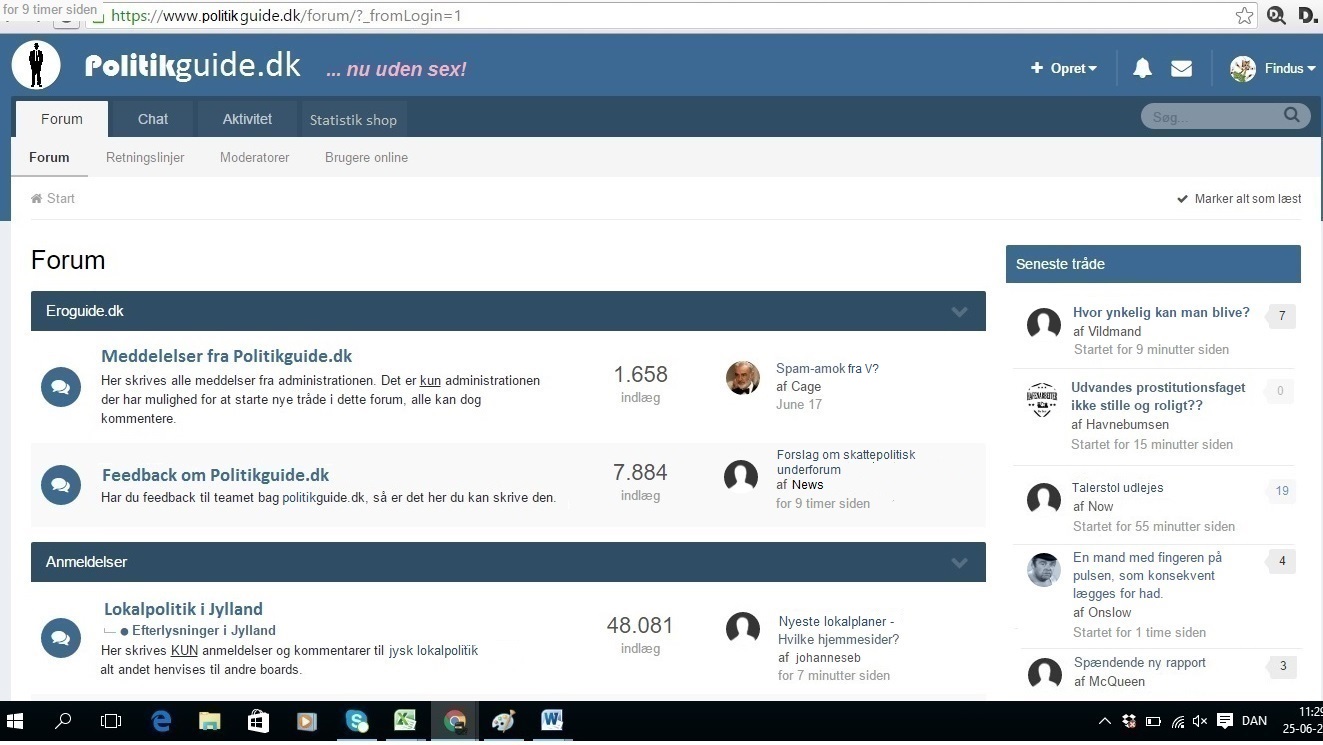The height and width of the screenshot is (745, 1323).
Task: Open Excel from the taskbar
Action: tap(405, 720)
